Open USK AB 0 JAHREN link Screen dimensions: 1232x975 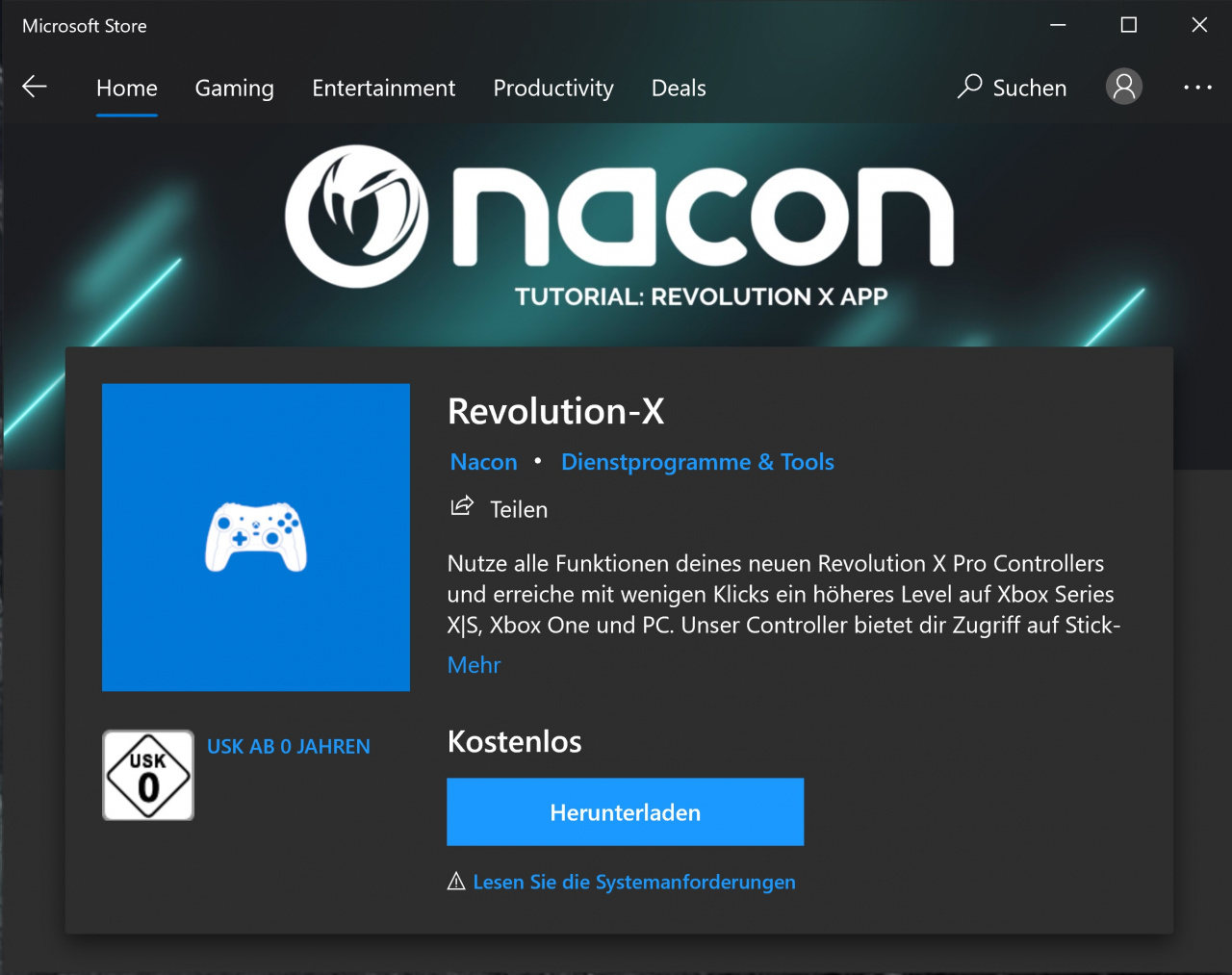tap(289, 747)
